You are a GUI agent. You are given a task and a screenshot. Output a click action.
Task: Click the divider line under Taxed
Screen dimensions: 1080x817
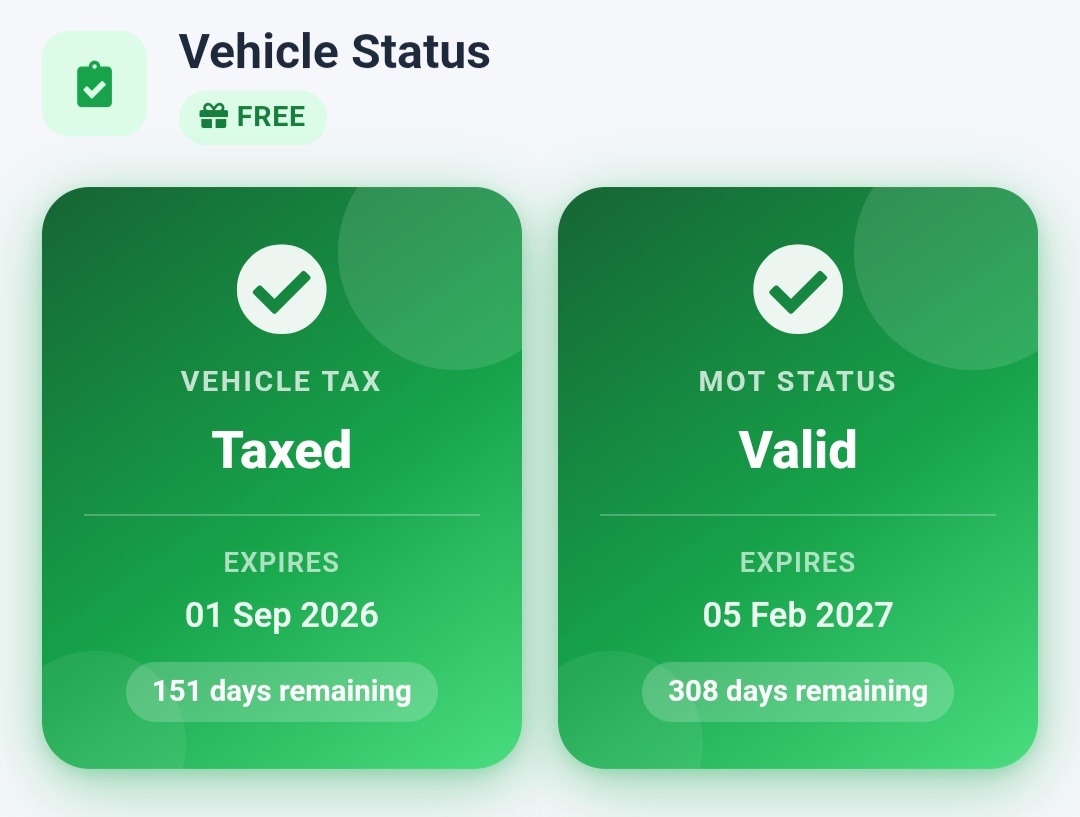click(x=282, y=515)
